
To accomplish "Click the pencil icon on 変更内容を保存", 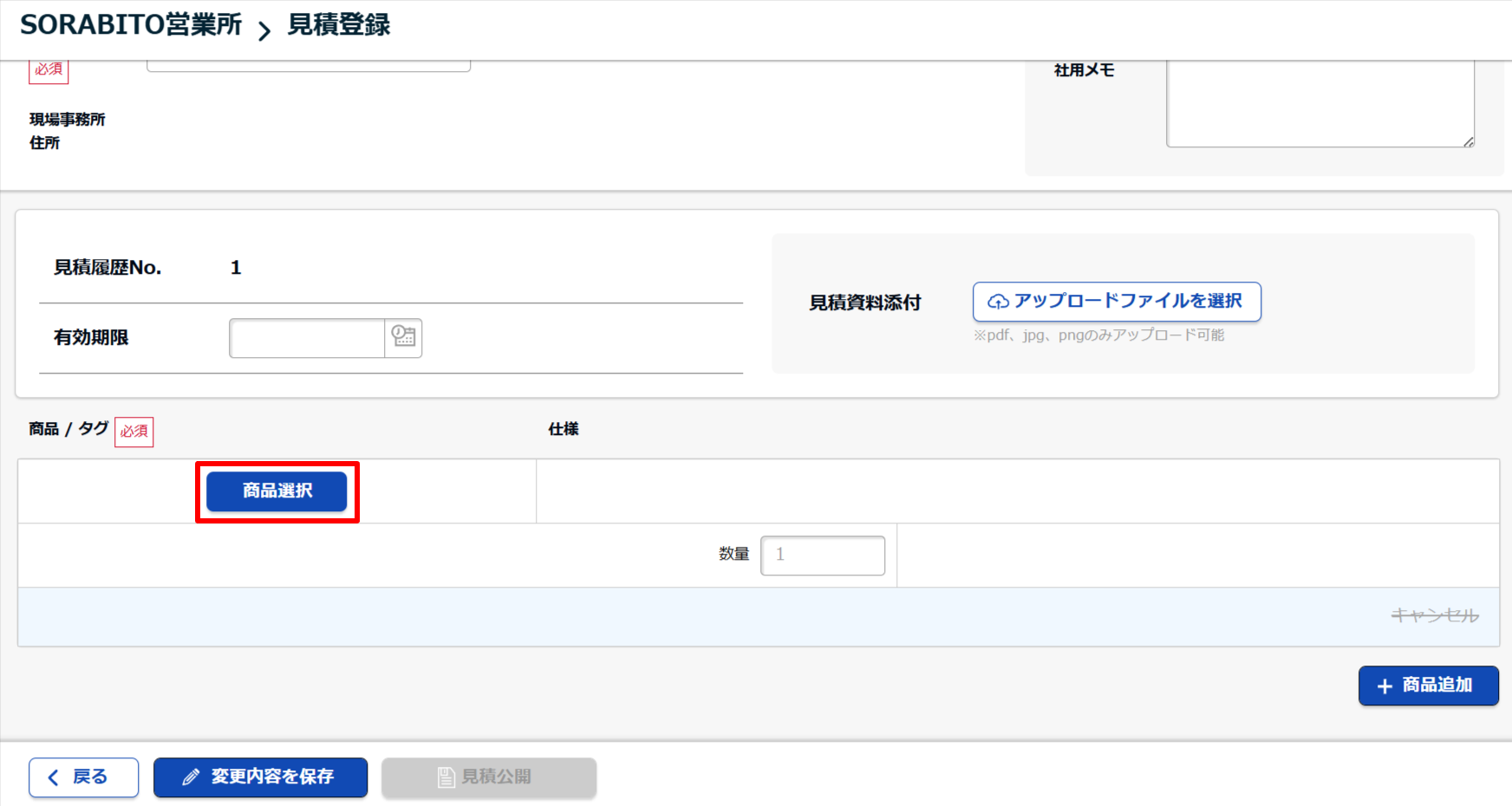I will click(x=191, y=777).
